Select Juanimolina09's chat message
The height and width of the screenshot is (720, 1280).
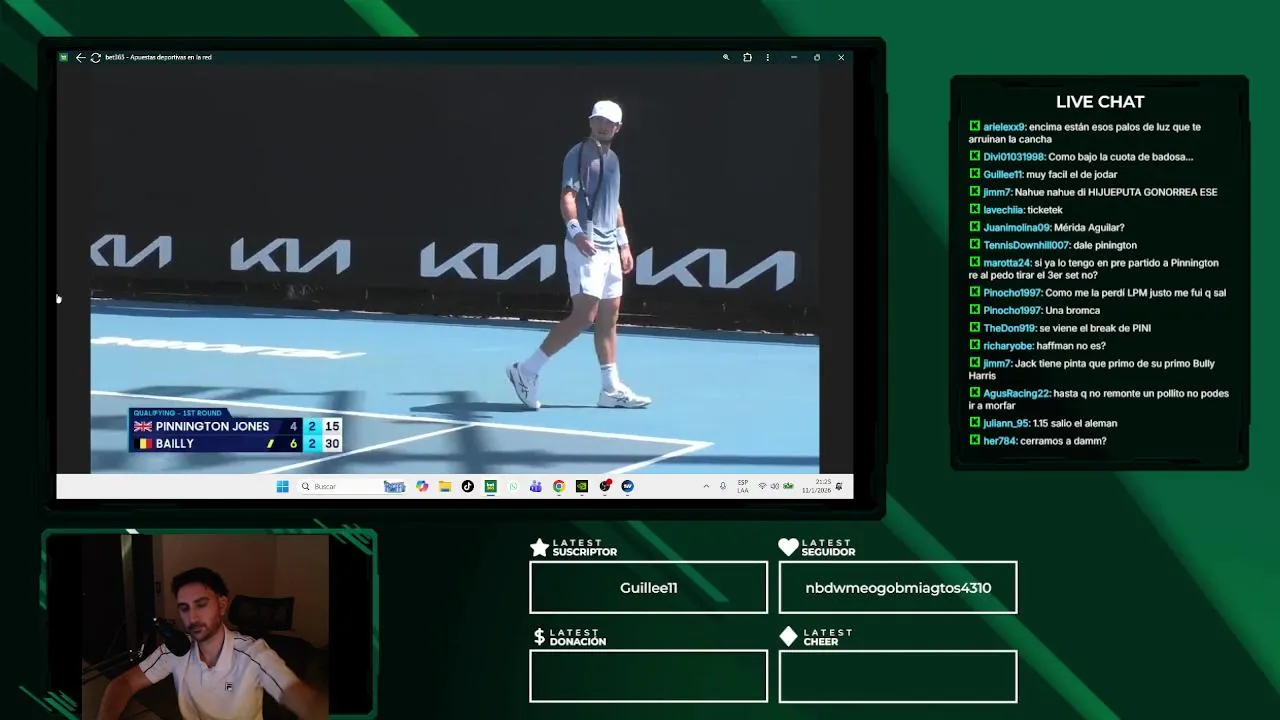[x=1047, y=228]
